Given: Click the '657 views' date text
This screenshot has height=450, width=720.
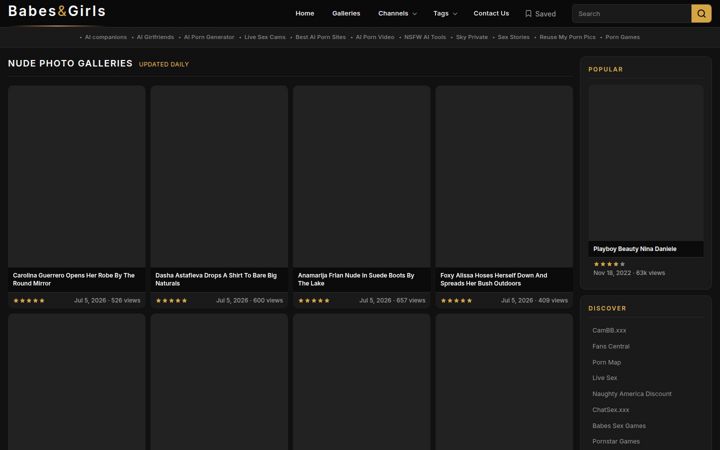Looking at the screenshot, I should tap(392, 300).
